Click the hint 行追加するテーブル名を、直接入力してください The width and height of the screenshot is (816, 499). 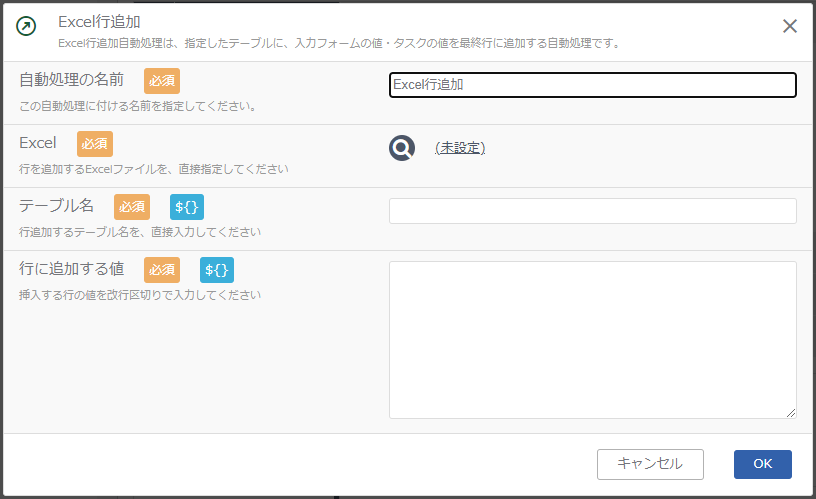[140, 232]
